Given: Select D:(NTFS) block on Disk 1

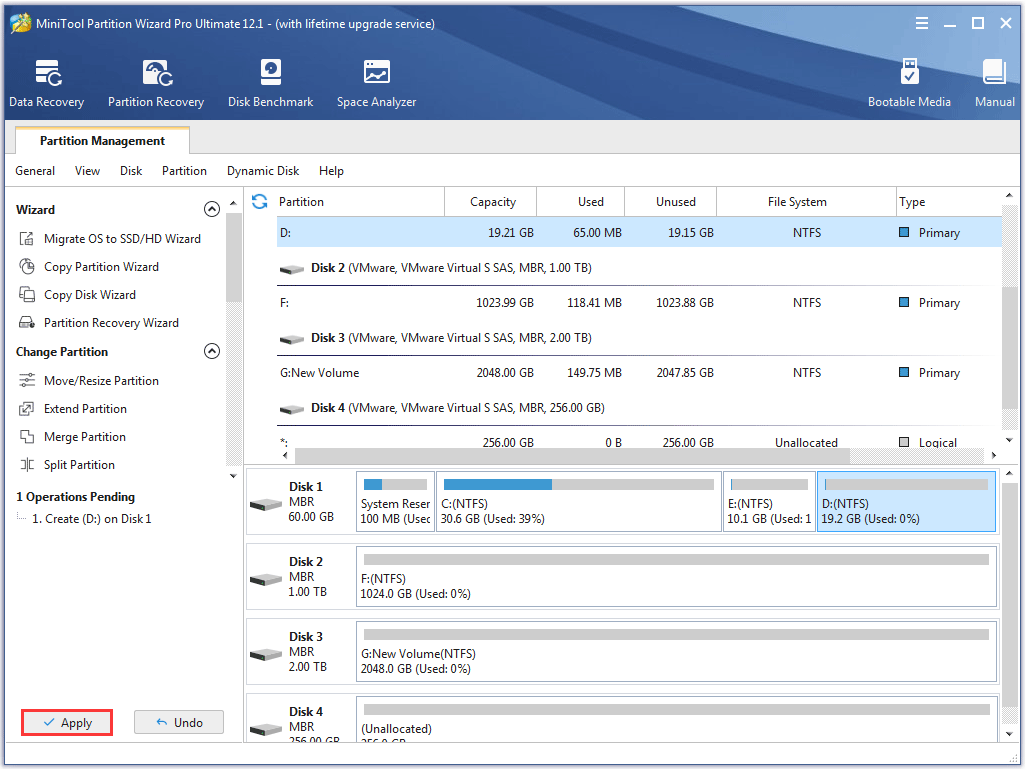Looking at the screenshot, I should [906, 502].
